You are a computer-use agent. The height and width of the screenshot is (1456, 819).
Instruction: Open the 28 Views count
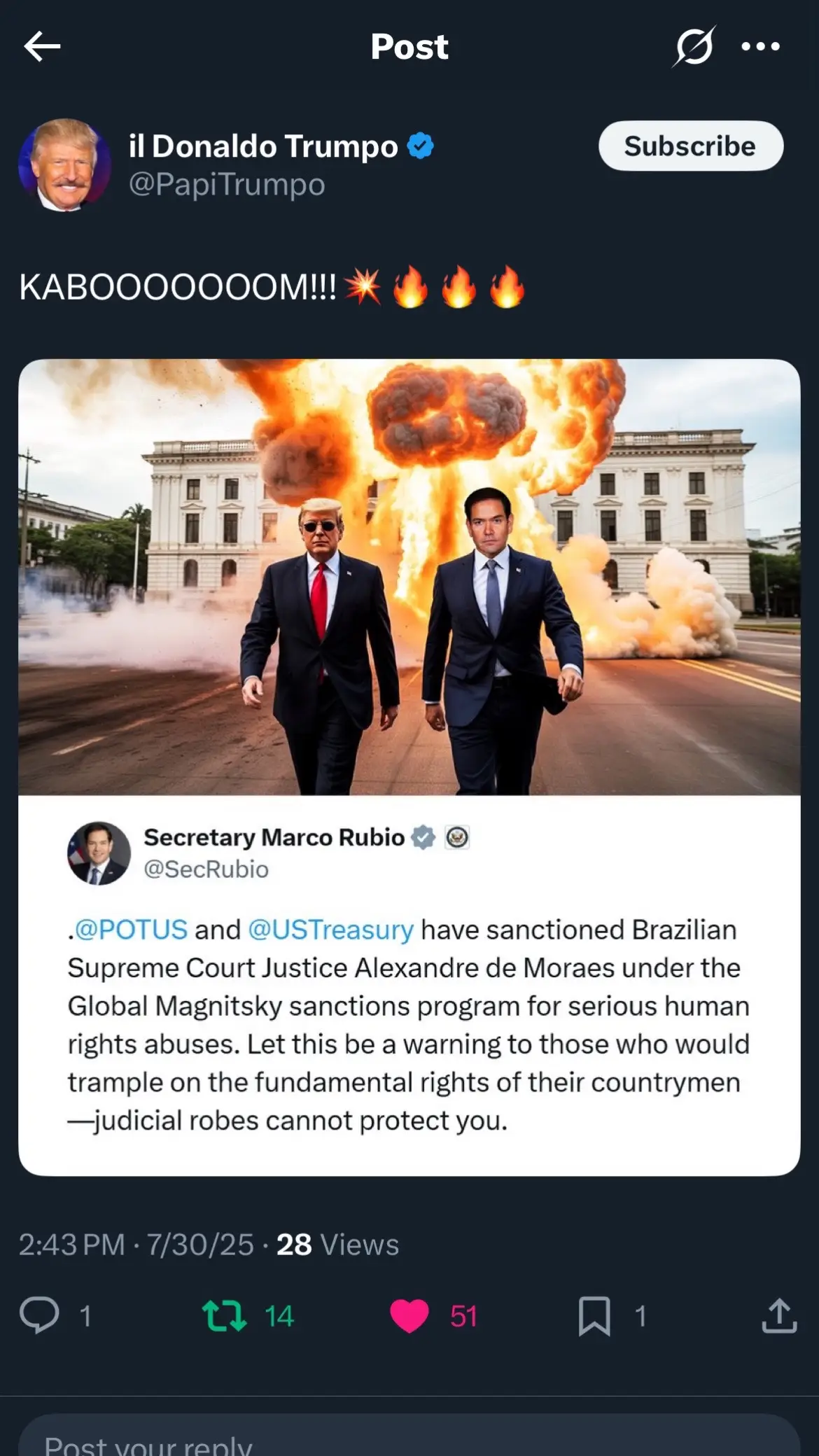click(x=337, y=1245)
